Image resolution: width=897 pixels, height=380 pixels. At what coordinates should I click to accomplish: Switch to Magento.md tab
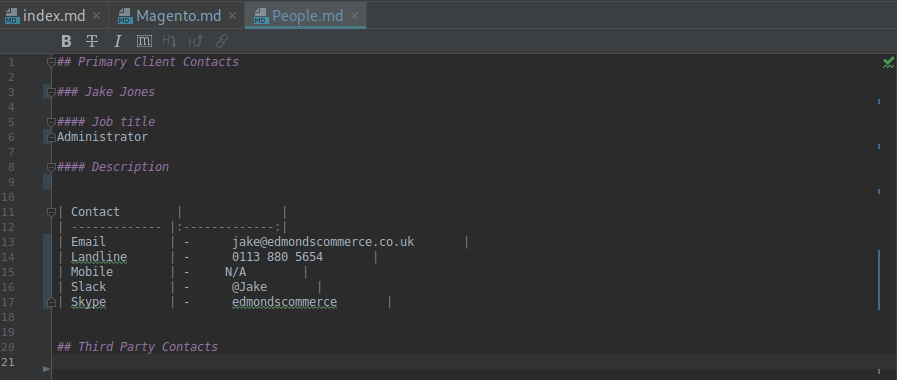tap(178, 15)
